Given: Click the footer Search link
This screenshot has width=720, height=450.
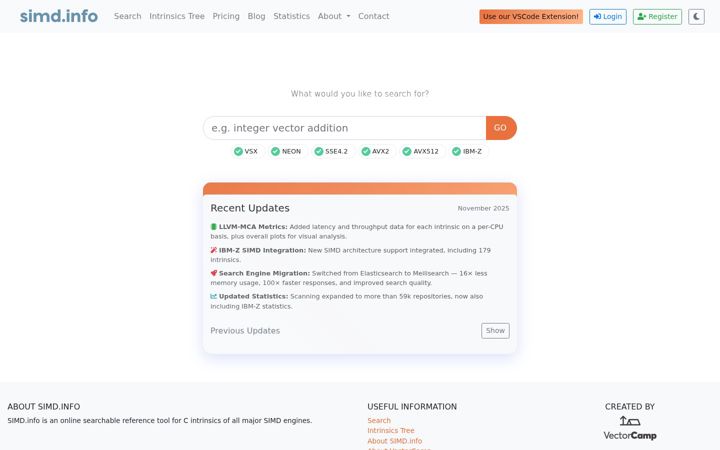Looking at the screenshot, I should point(379,420).
